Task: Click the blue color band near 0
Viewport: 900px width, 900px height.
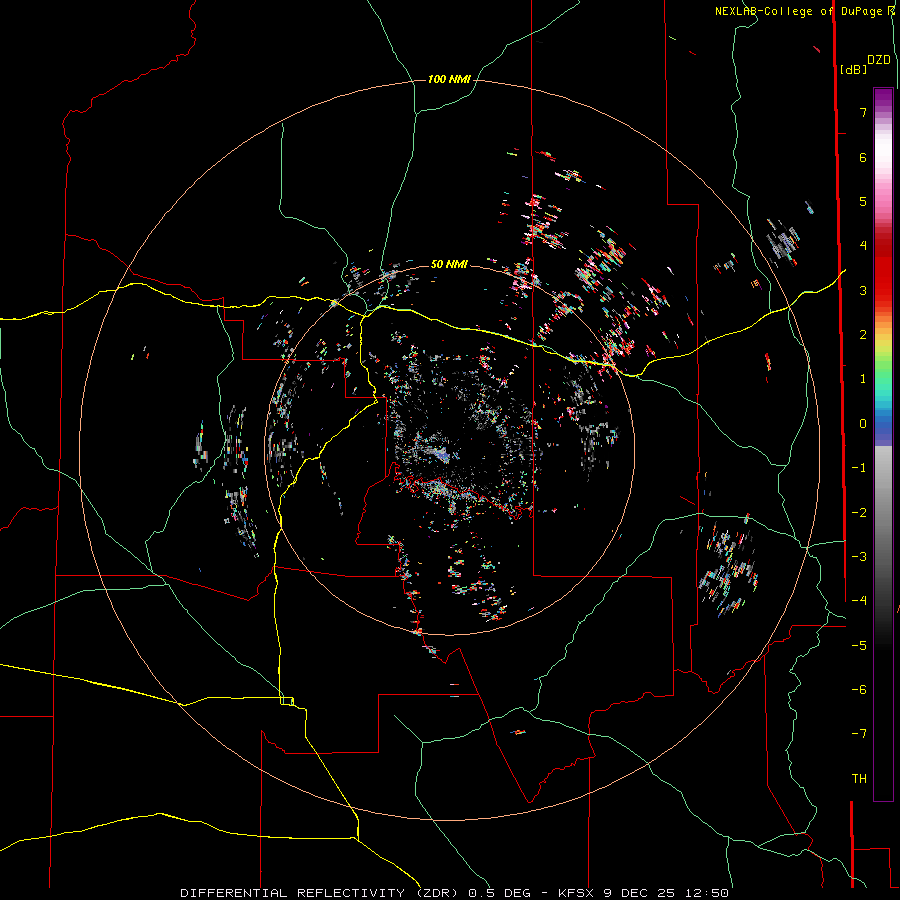Action: [x=883, y=424]
